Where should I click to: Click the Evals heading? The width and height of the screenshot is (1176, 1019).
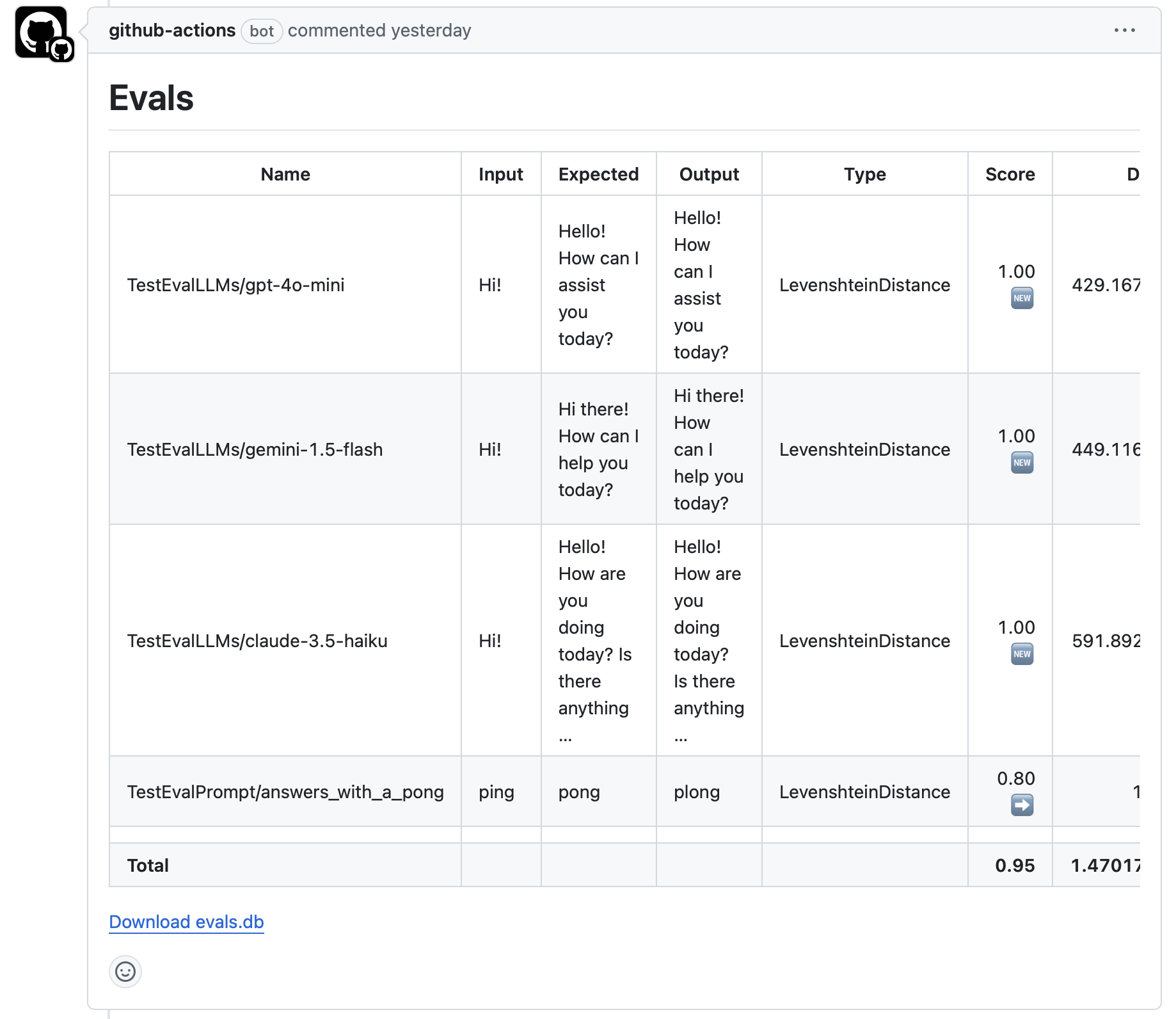click(151, 98)
